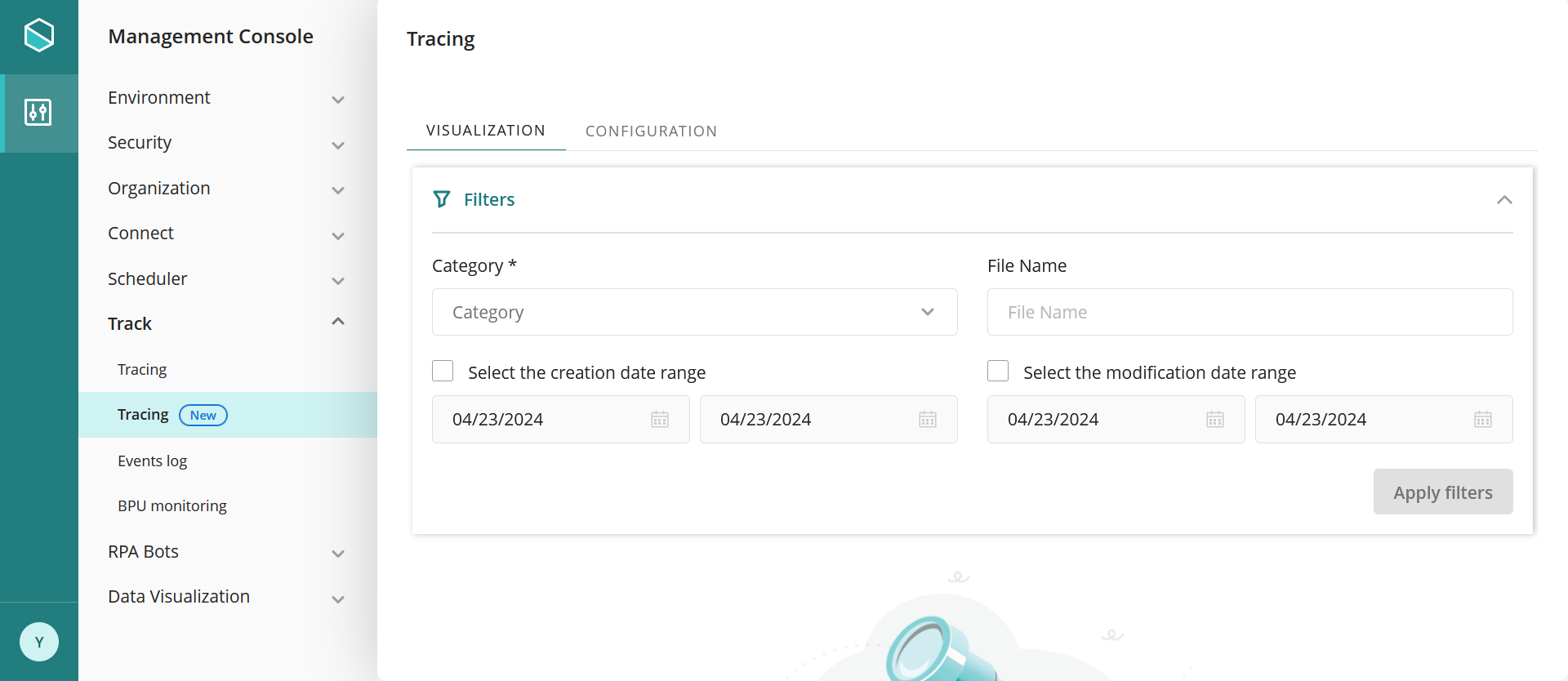Open Events log menu item
Image resolution: width=1568 pixels, height=681 pixels.
228,461
